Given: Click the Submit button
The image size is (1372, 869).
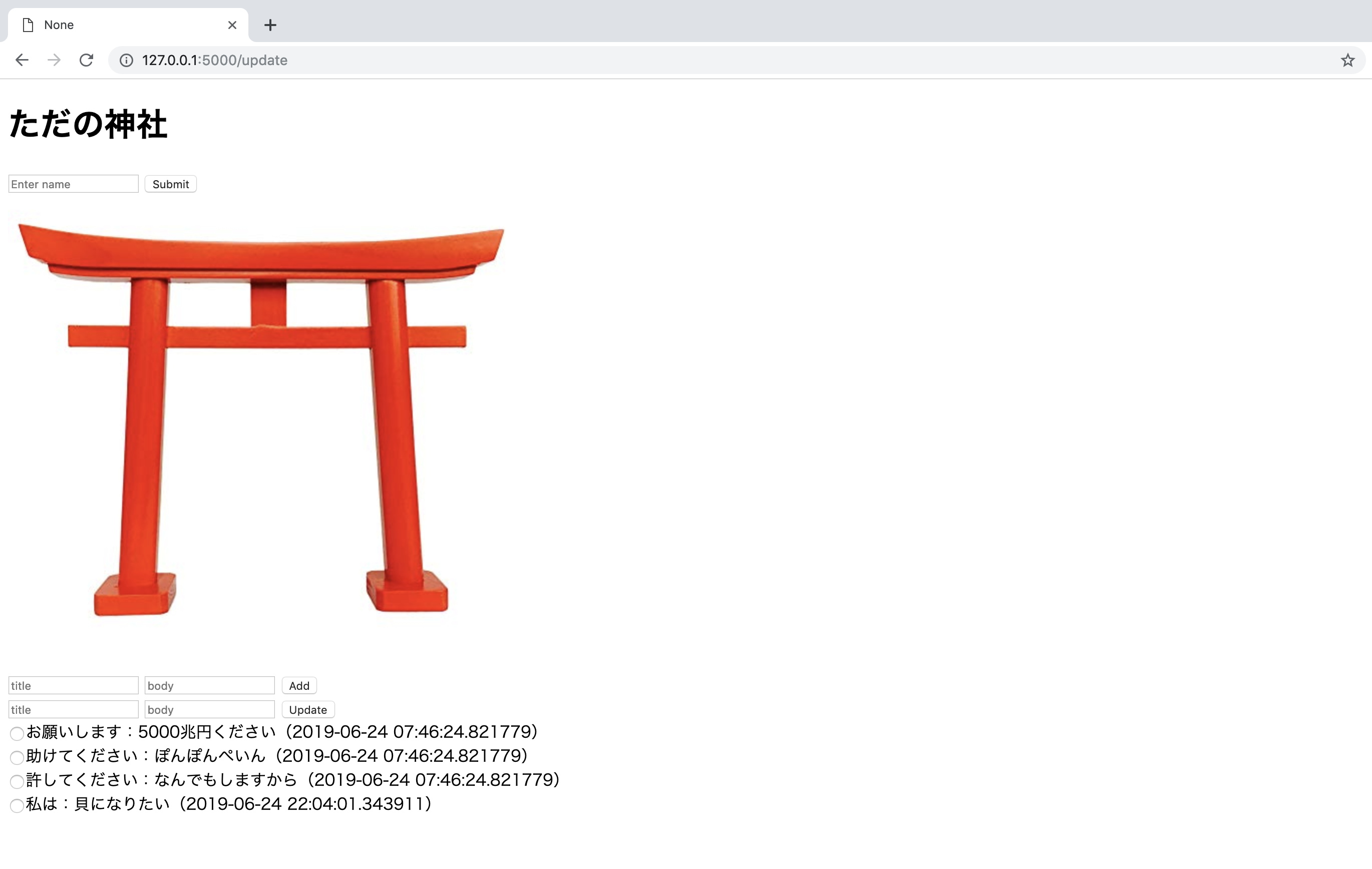Looking at the screenshot, I should [x=170, y=183].
